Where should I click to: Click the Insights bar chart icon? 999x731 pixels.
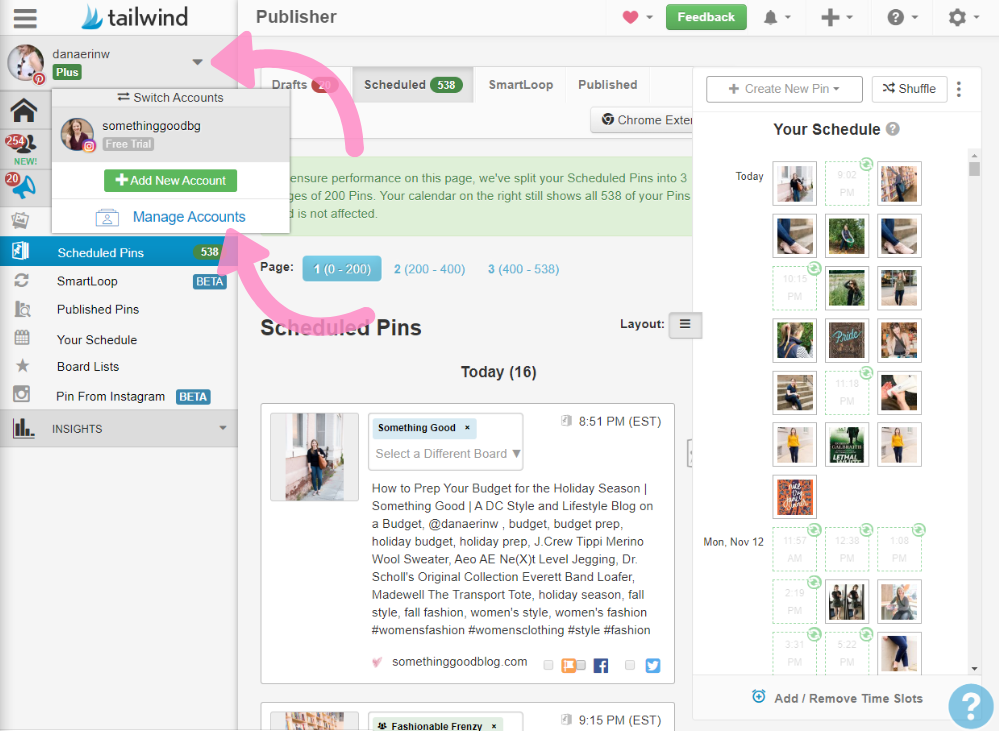click(x=24, y=428)
